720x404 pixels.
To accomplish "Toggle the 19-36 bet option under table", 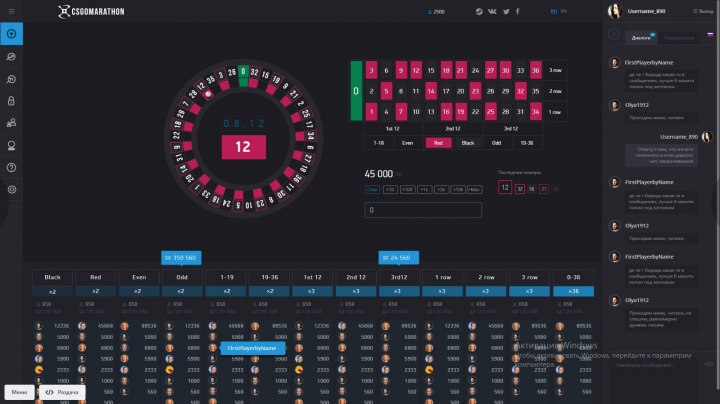I will click(x=527, y=143).
